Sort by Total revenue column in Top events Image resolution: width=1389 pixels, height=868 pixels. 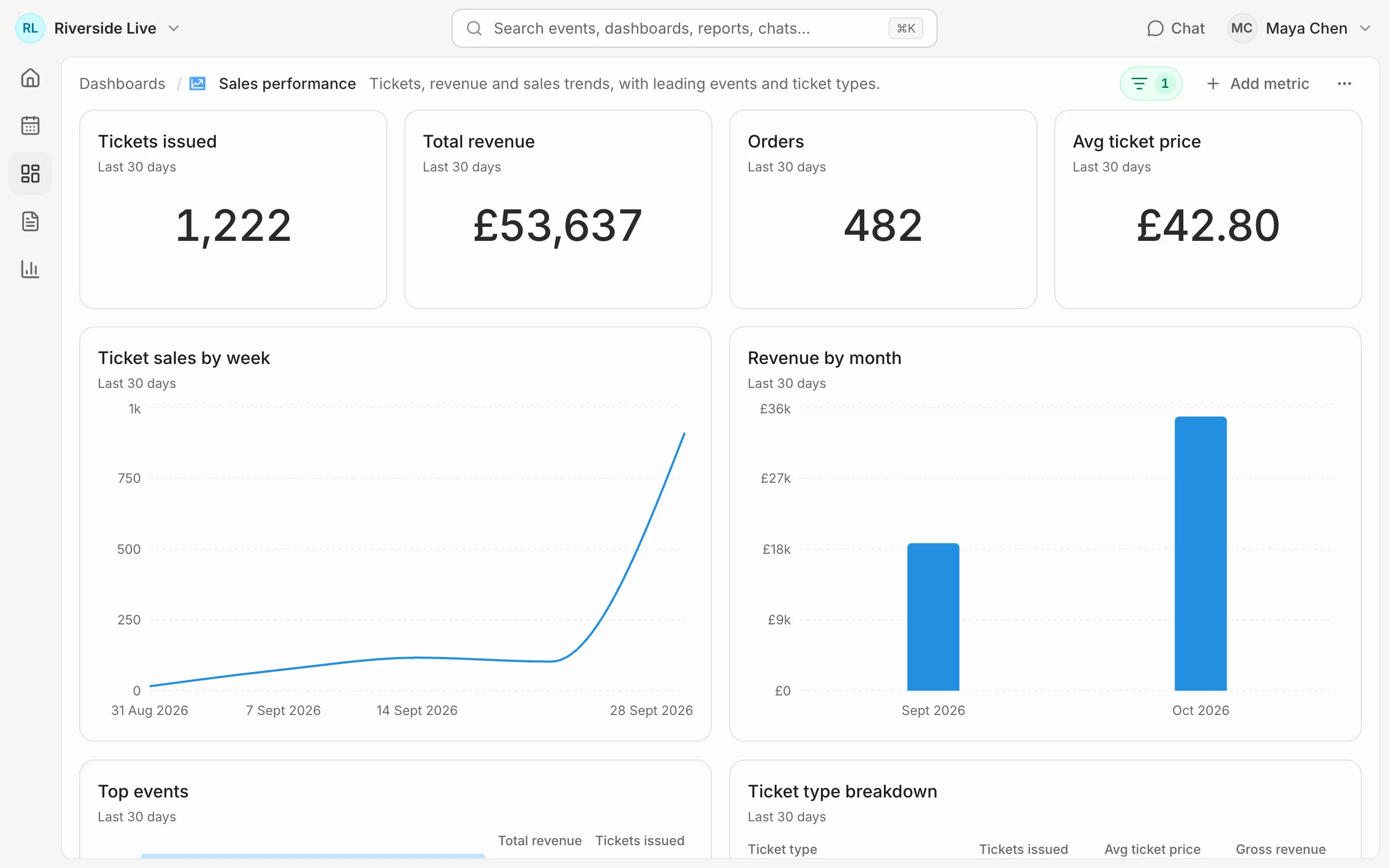(539, 840)
